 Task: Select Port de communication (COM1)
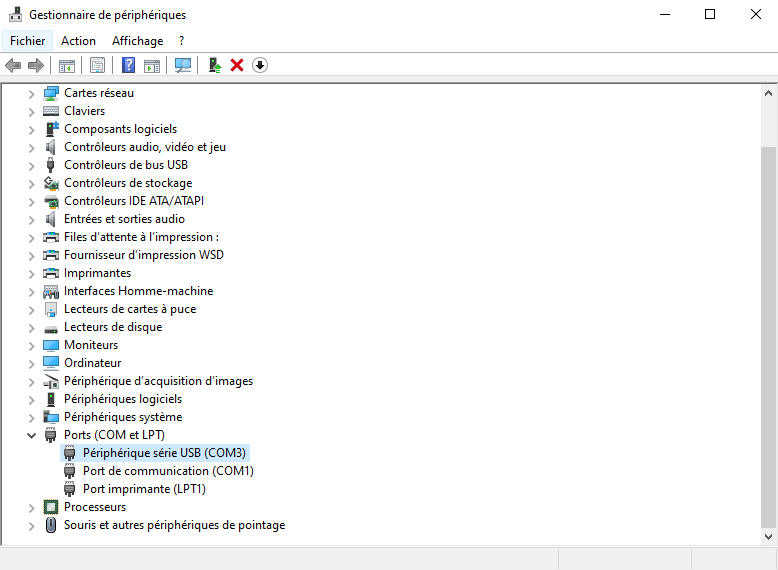click(168, 471)
